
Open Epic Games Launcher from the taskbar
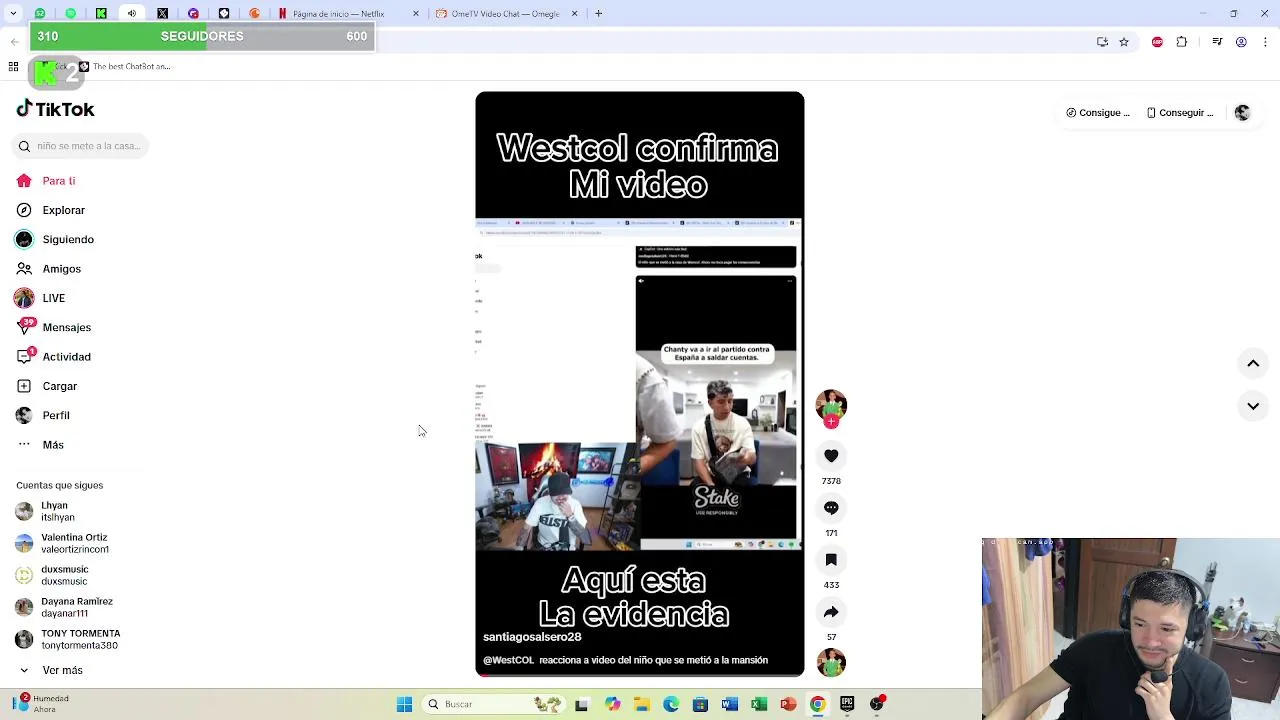pos(847,704)
